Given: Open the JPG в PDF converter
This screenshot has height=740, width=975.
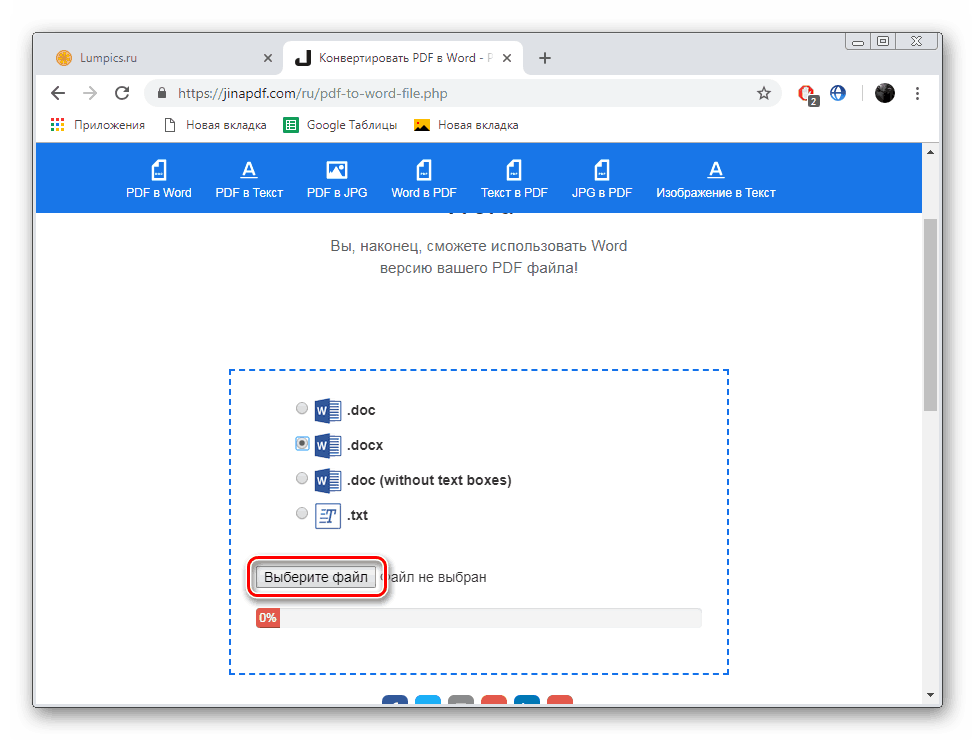Looking at the screenshot, I should click(x=601, y=180).
